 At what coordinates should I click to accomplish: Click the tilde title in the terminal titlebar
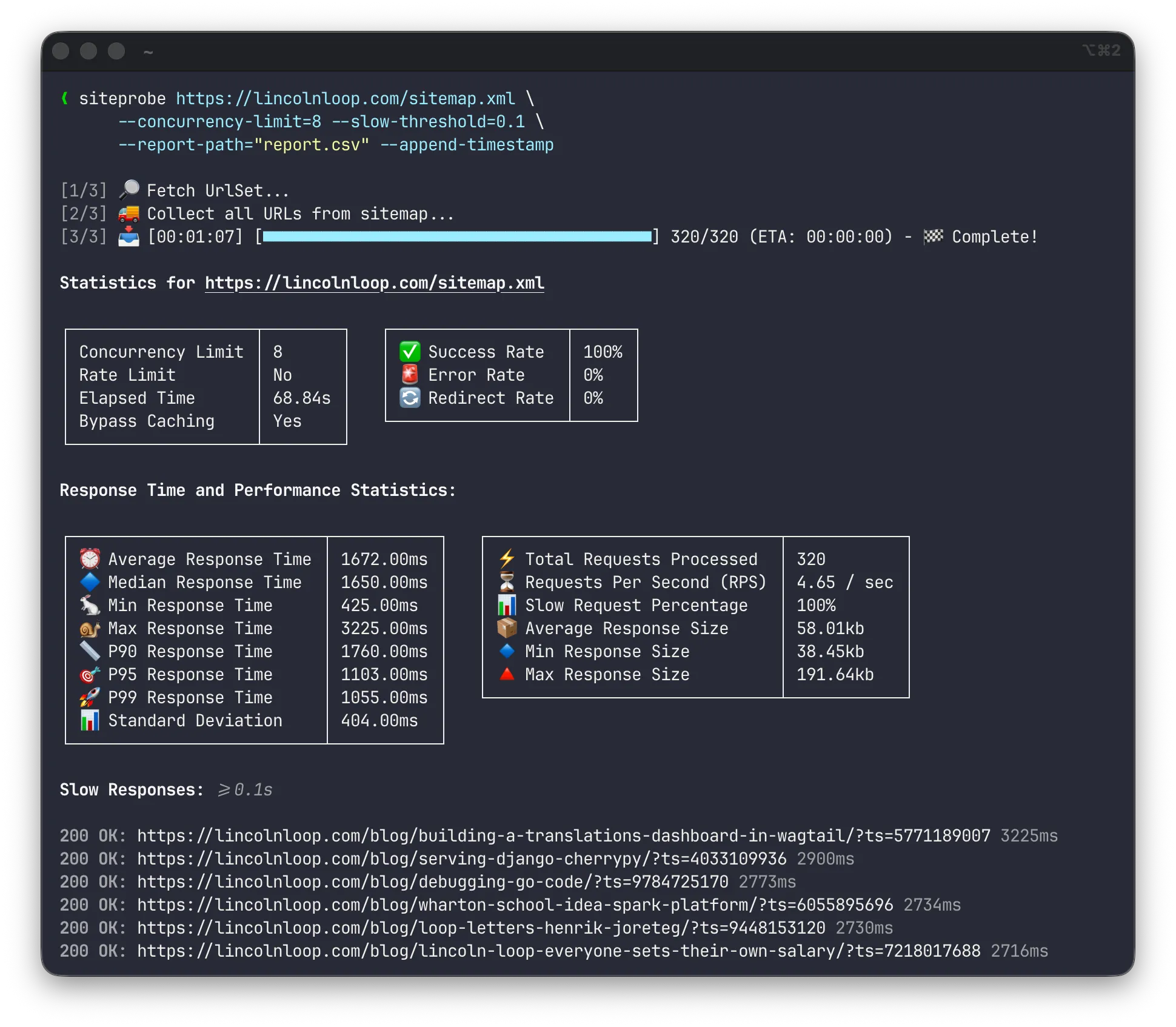coord(147,52)
